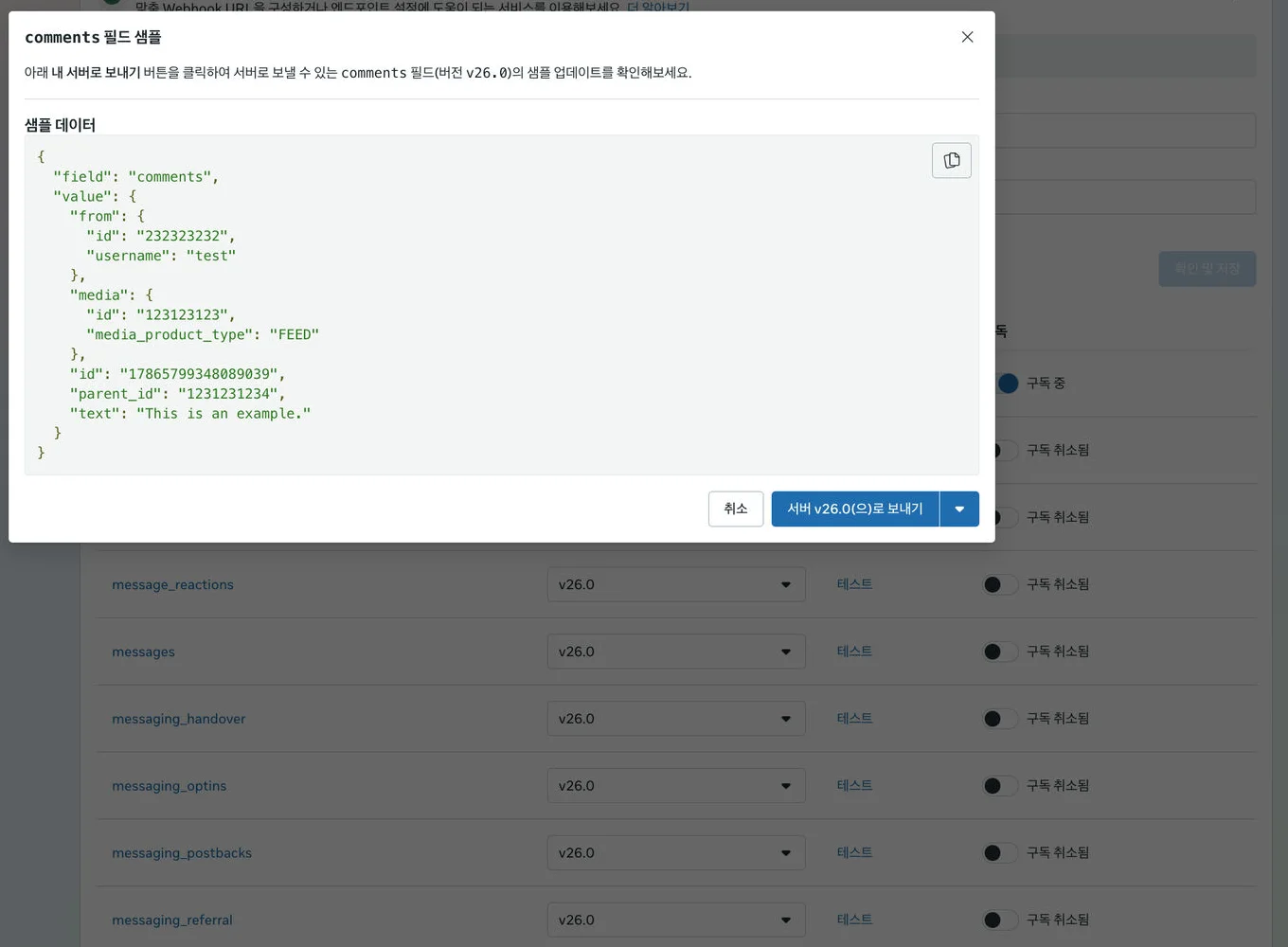Image resolution: width=1288 pixels, height=947 pixels.
Task: Click 테스트 for messaging_referral
Action: [854, 920]
